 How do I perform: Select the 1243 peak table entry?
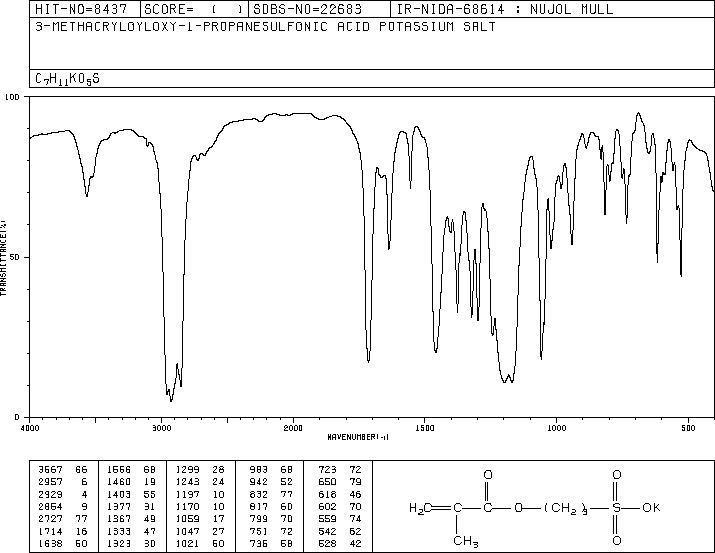200,481
